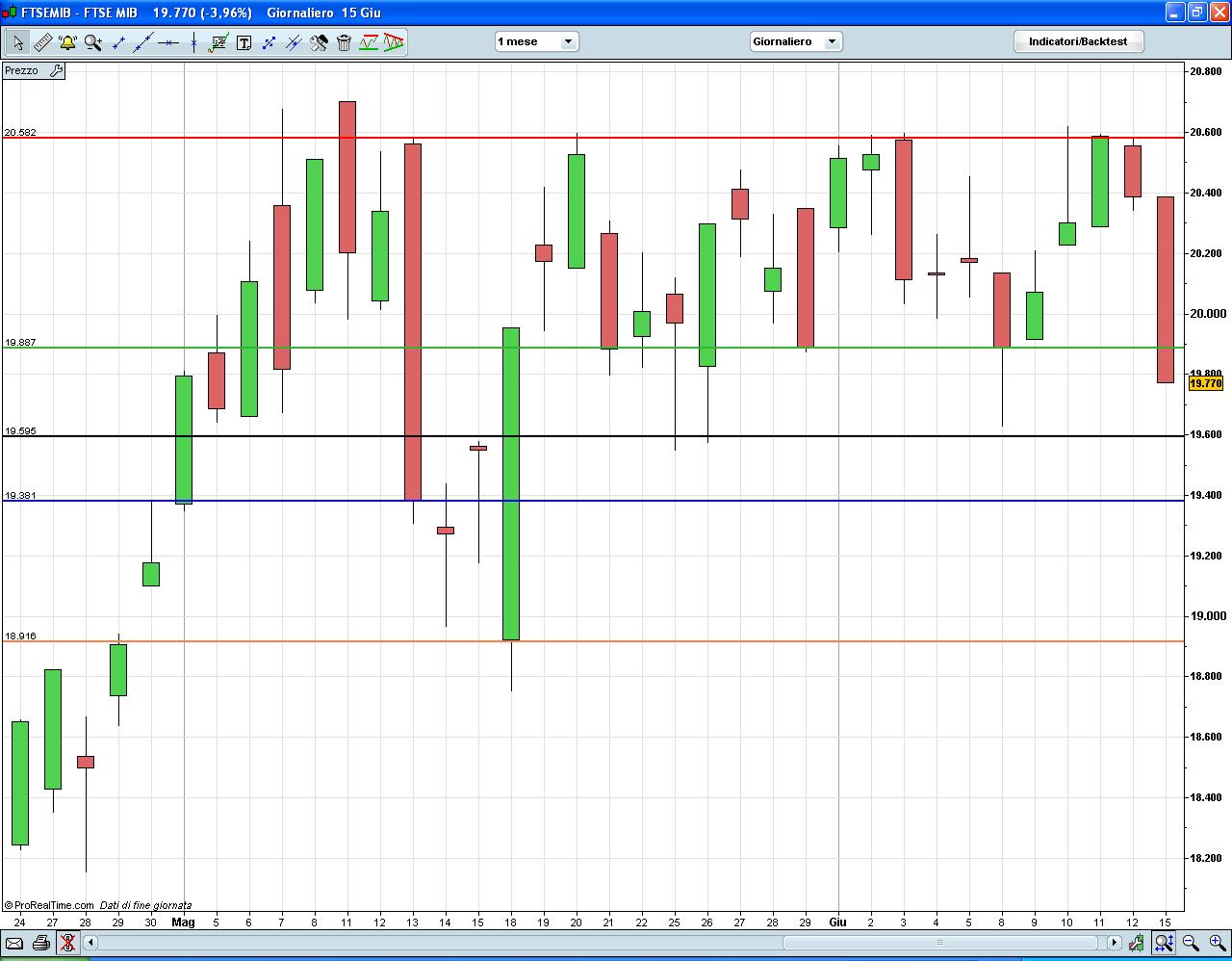Open the 'Giornaliero' timeframe dropdown

pyautogui.click(x=796, y=41)
